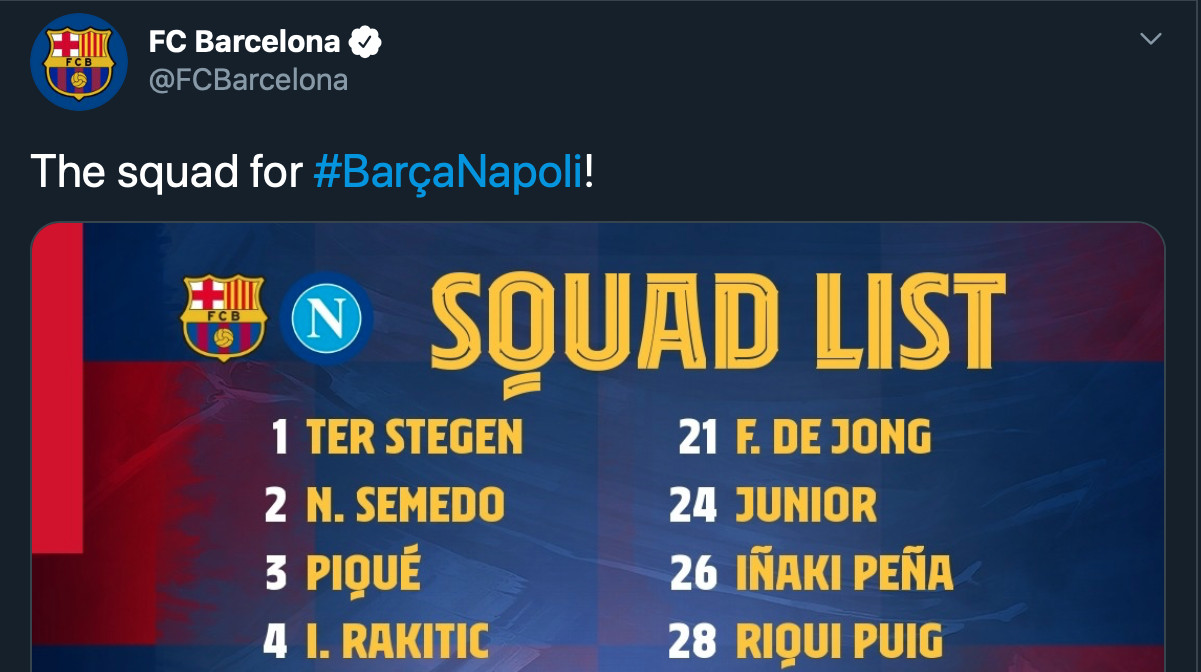The image size is (1201, 672).
Task: Select N. SEMEDO in the squad list
Action: (405, 506)
